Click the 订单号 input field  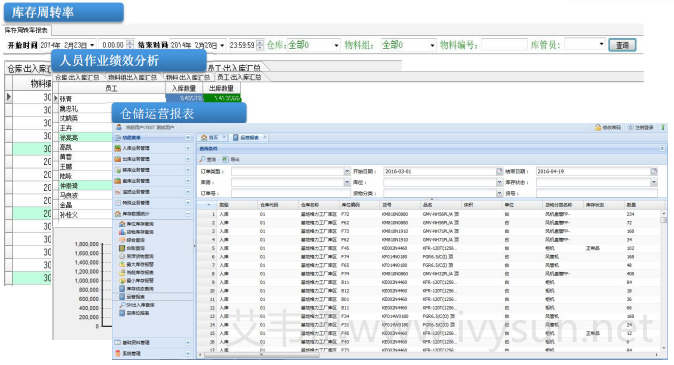291,193
